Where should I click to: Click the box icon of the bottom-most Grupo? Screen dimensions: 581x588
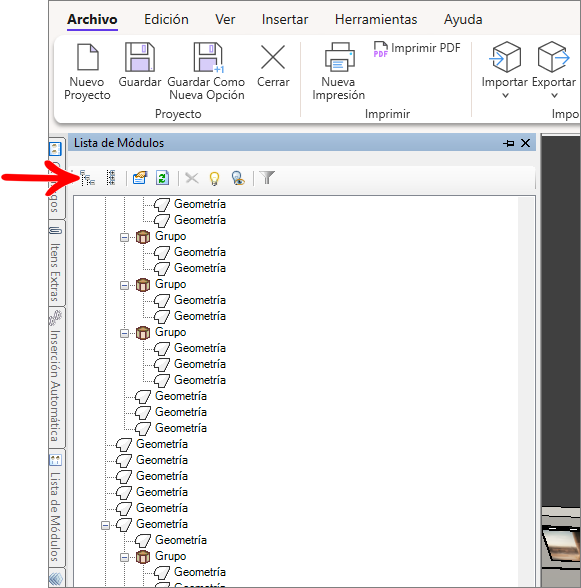pyautogui.click(x=143, y=556)
